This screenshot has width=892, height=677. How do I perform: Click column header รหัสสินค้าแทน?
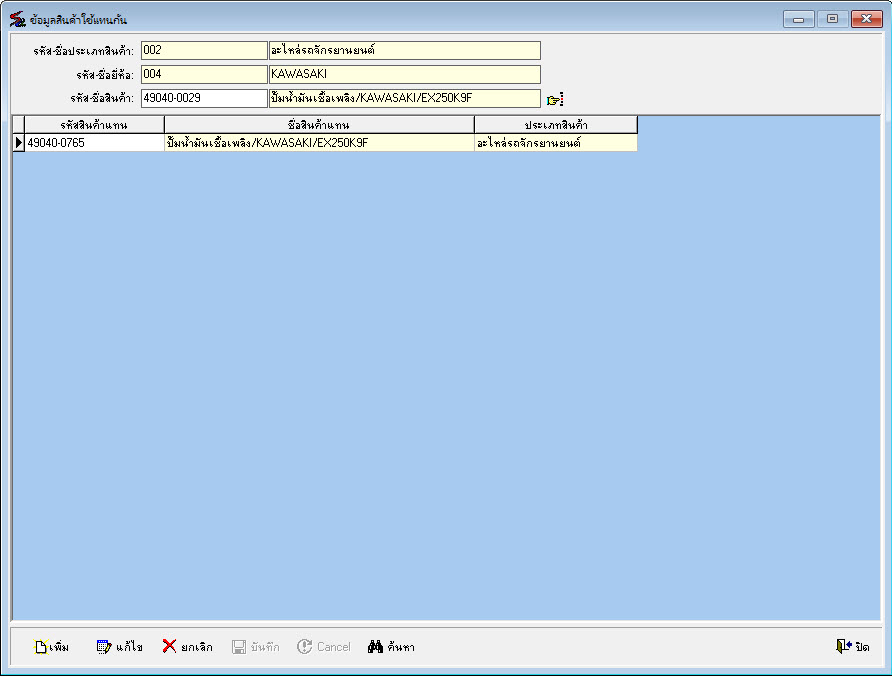pos(94,125)
